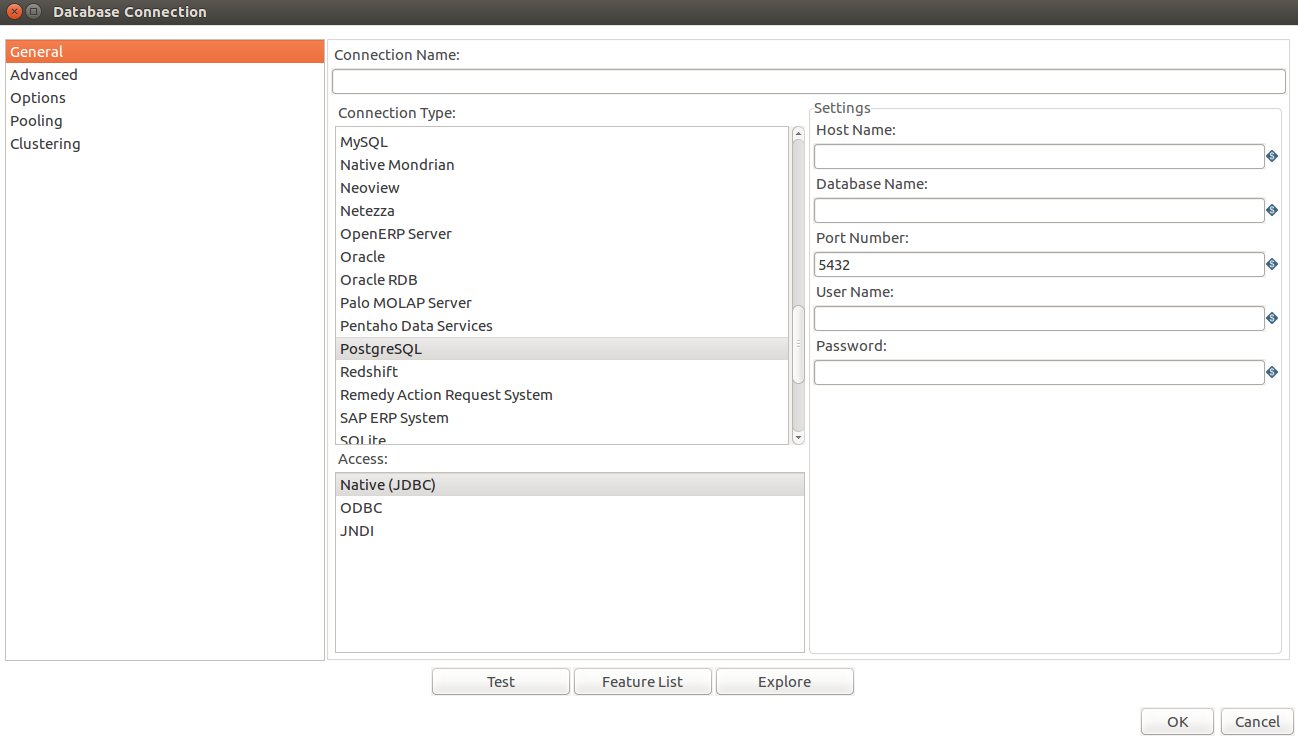Viewport: 1298px width, 740px height.
Task: Click variable icon beside User Name field
Action: (x=1272, y=318)
